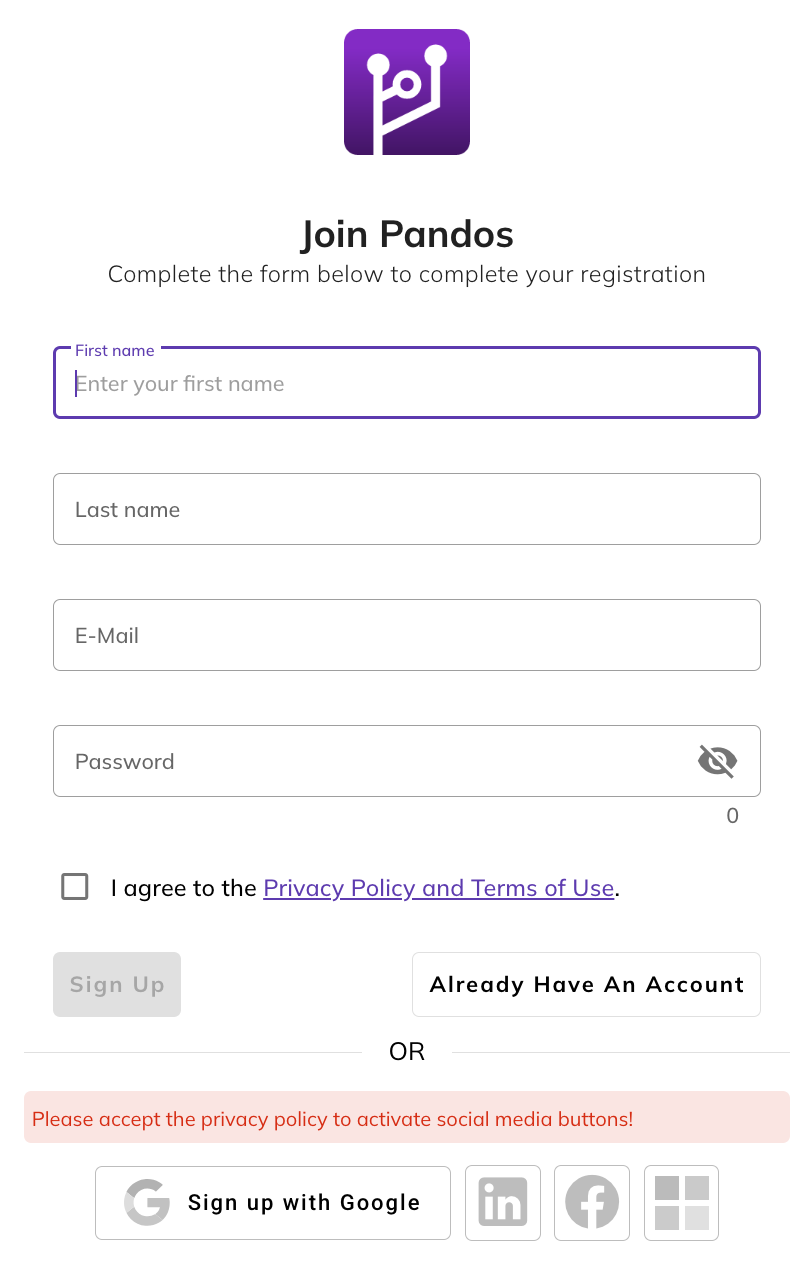The width and height of the screenshot is (810, 1276).
Task: Select the E-Mail input field
Action: pyautogui.click(x=407, y=635)
